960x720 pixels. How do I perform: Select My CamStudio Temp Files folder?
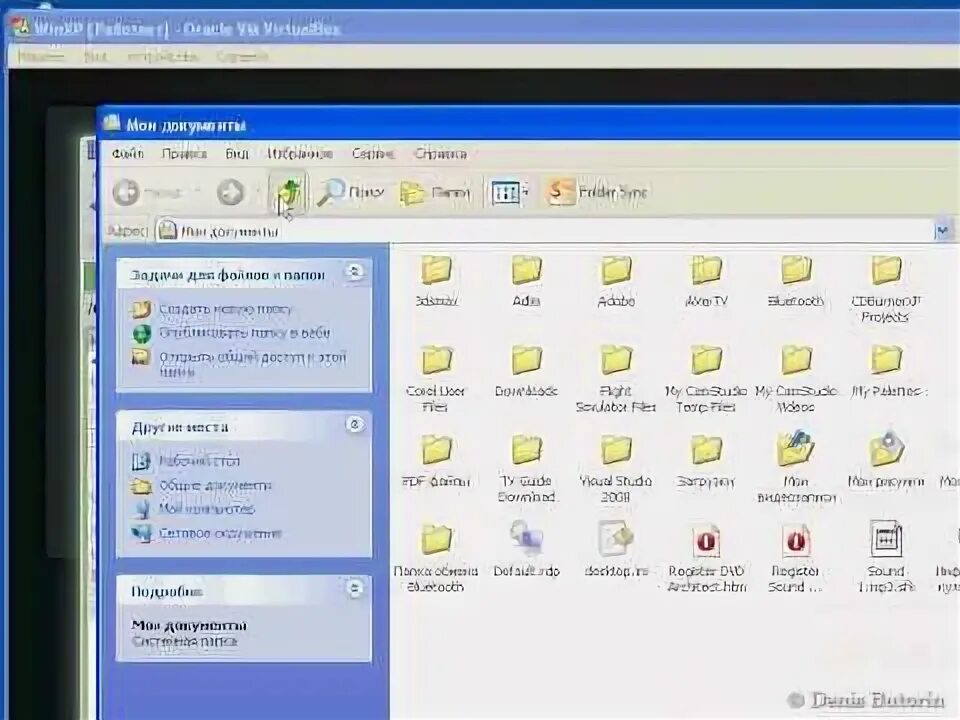(706, 380)
